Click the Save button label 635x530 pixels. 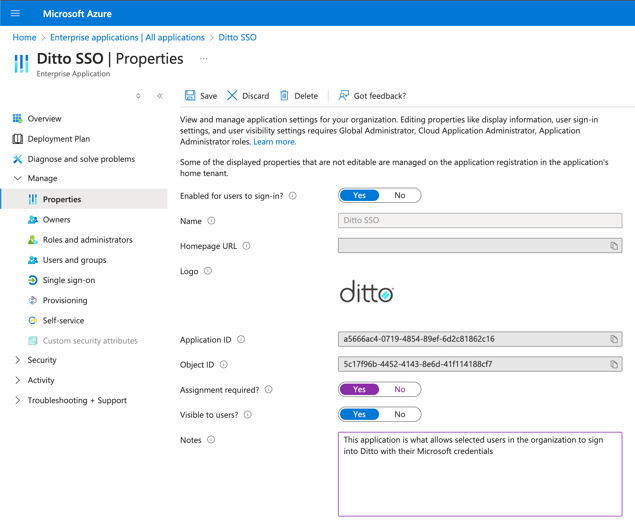[209, 96]
